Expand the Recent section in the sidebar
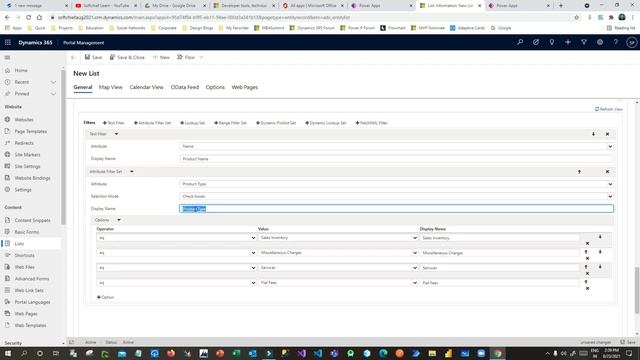 53,82
